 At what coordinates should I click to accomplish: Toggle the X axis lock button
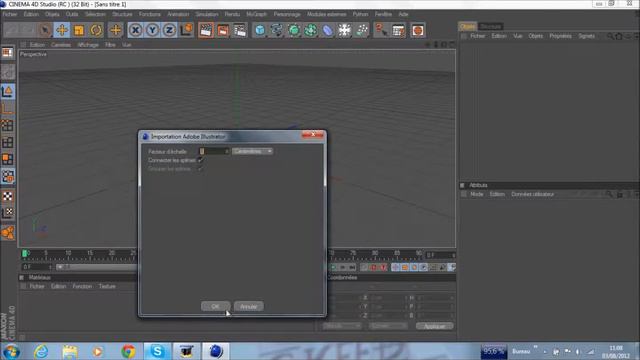tap(136, 30)
